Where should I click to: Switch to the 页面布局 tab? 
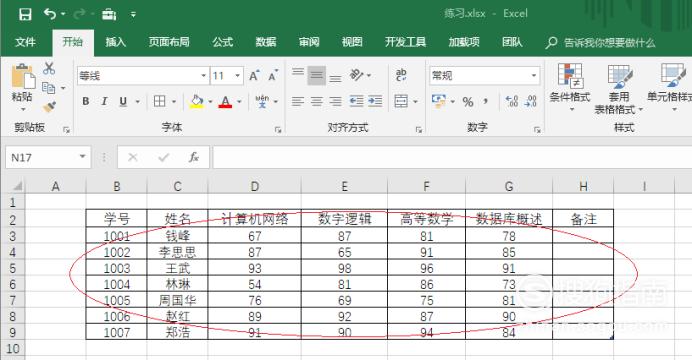(x=169, y=42)
